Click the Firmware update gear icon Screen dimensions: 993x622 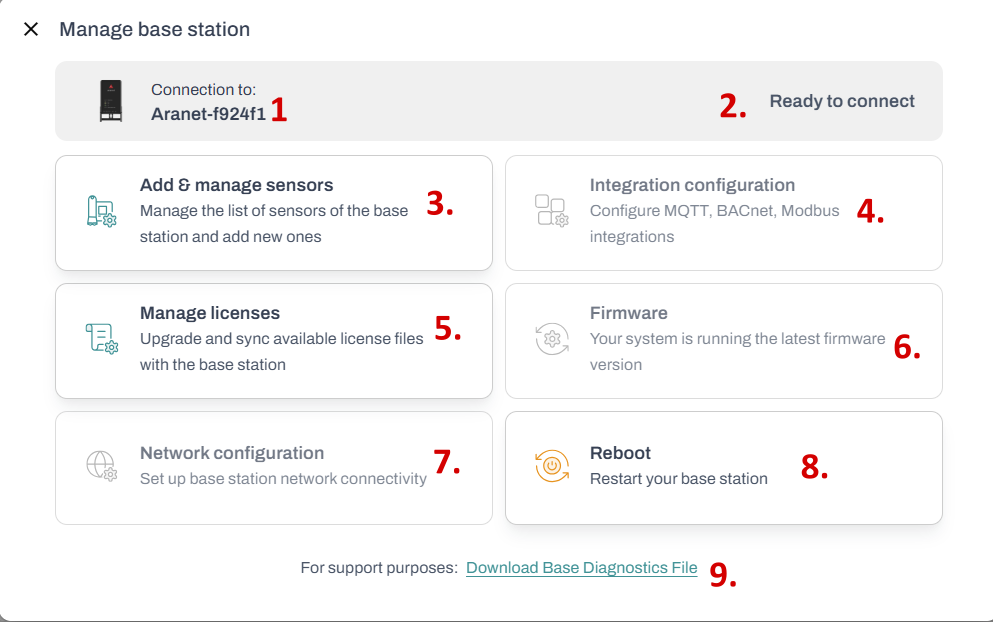[551, 339]
